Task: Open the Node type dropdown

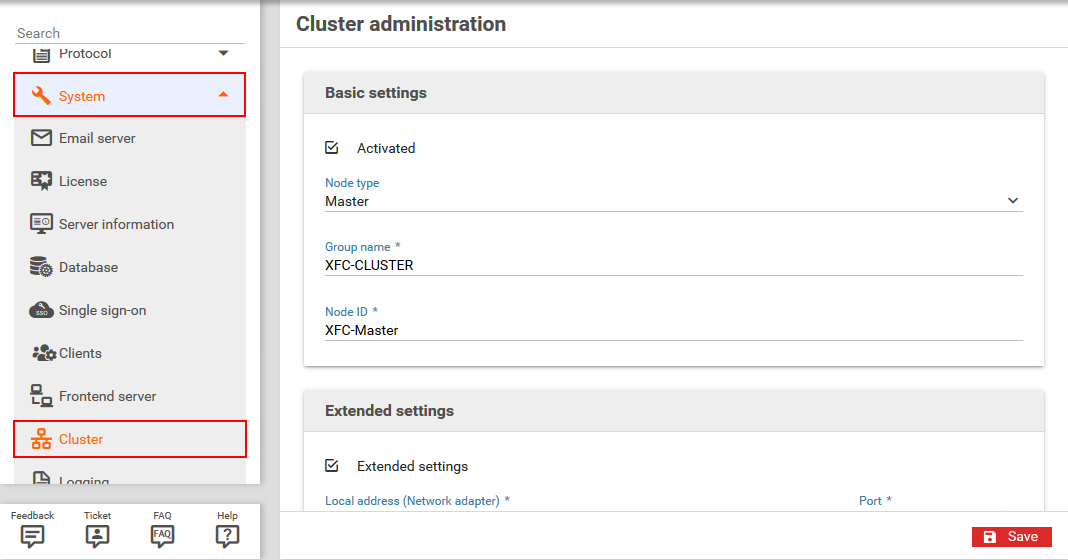Action: click(1013, 201)
